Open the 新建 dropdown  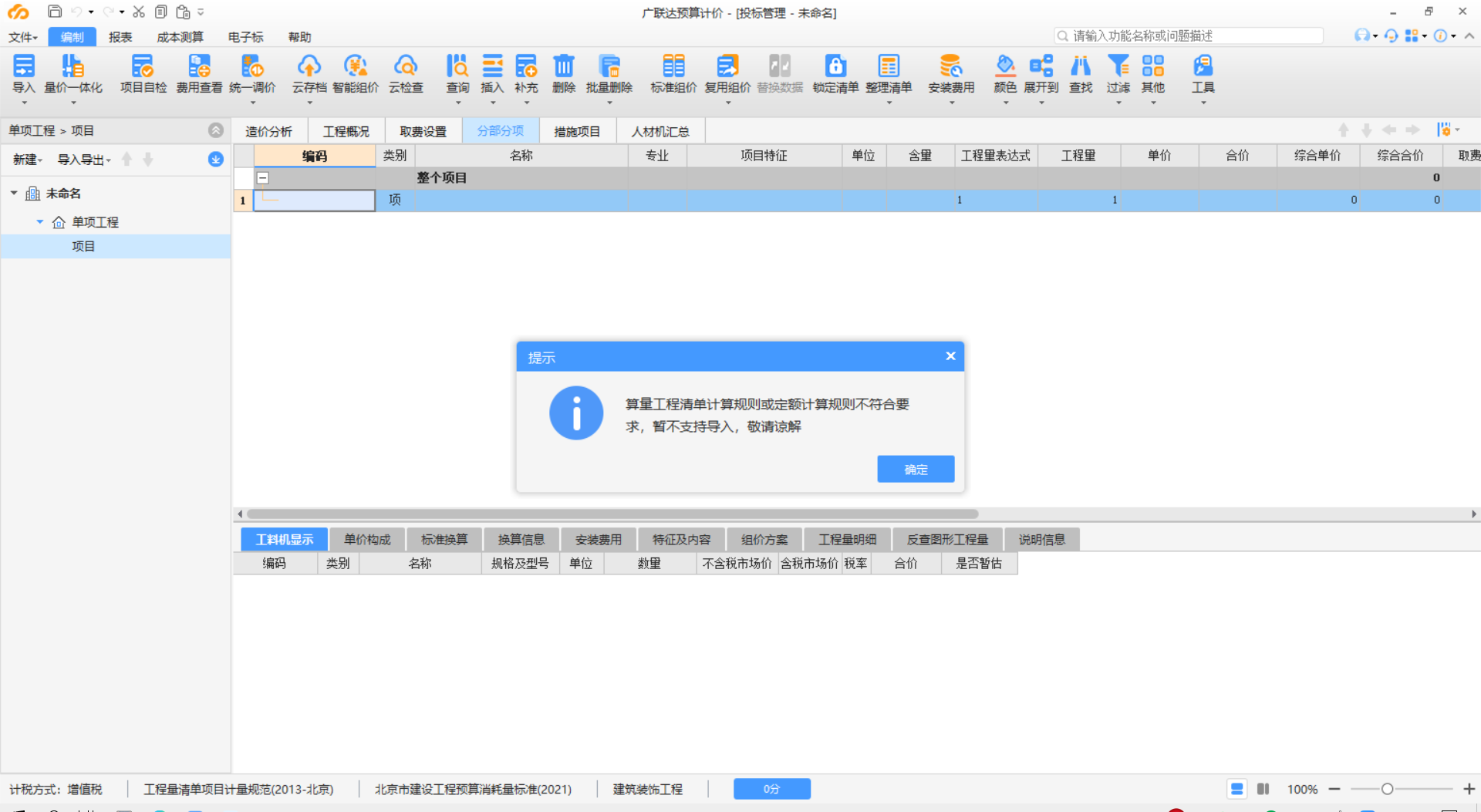[28, 160]
